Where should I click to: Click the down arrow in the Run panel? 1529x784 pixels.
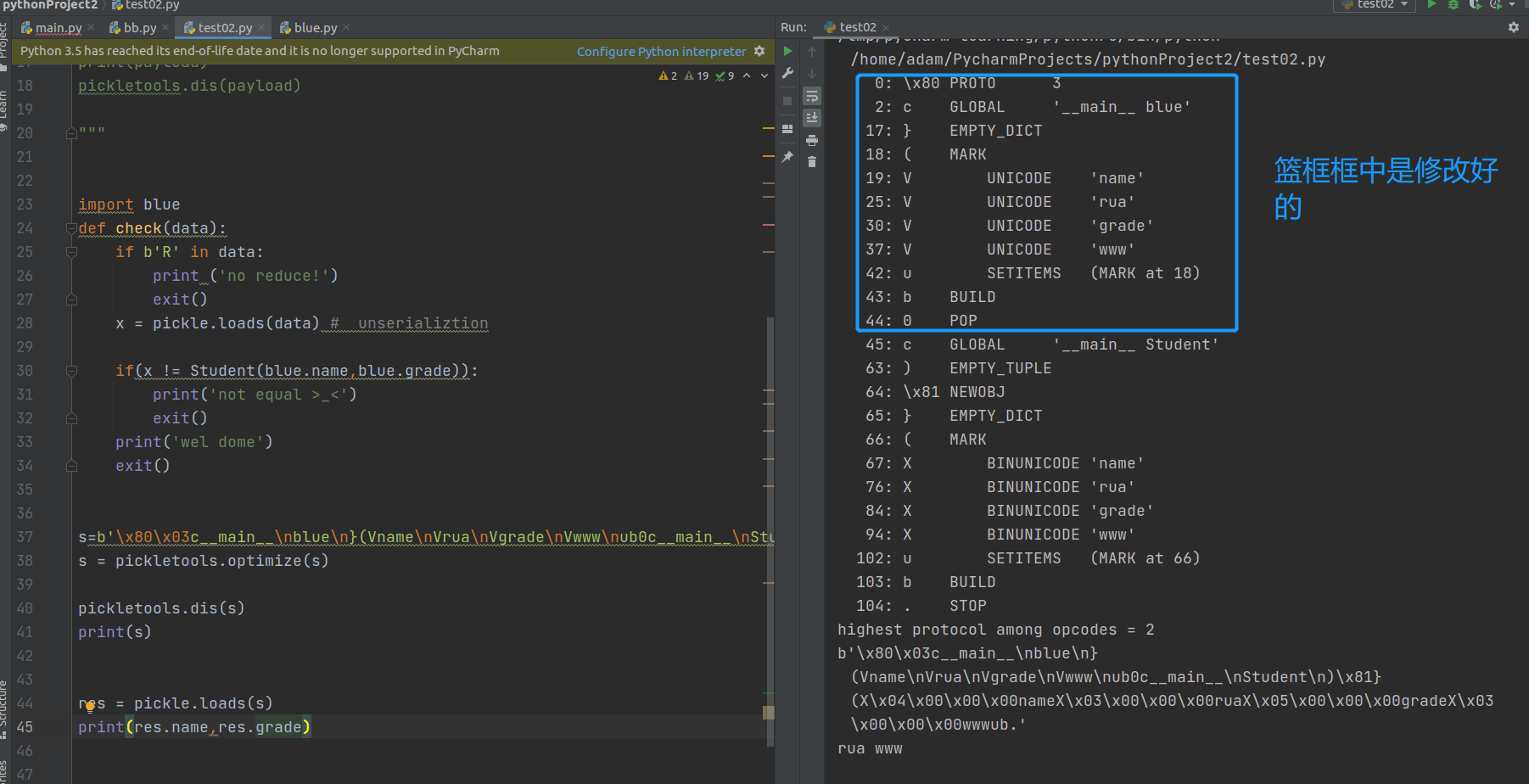point(812,74)
